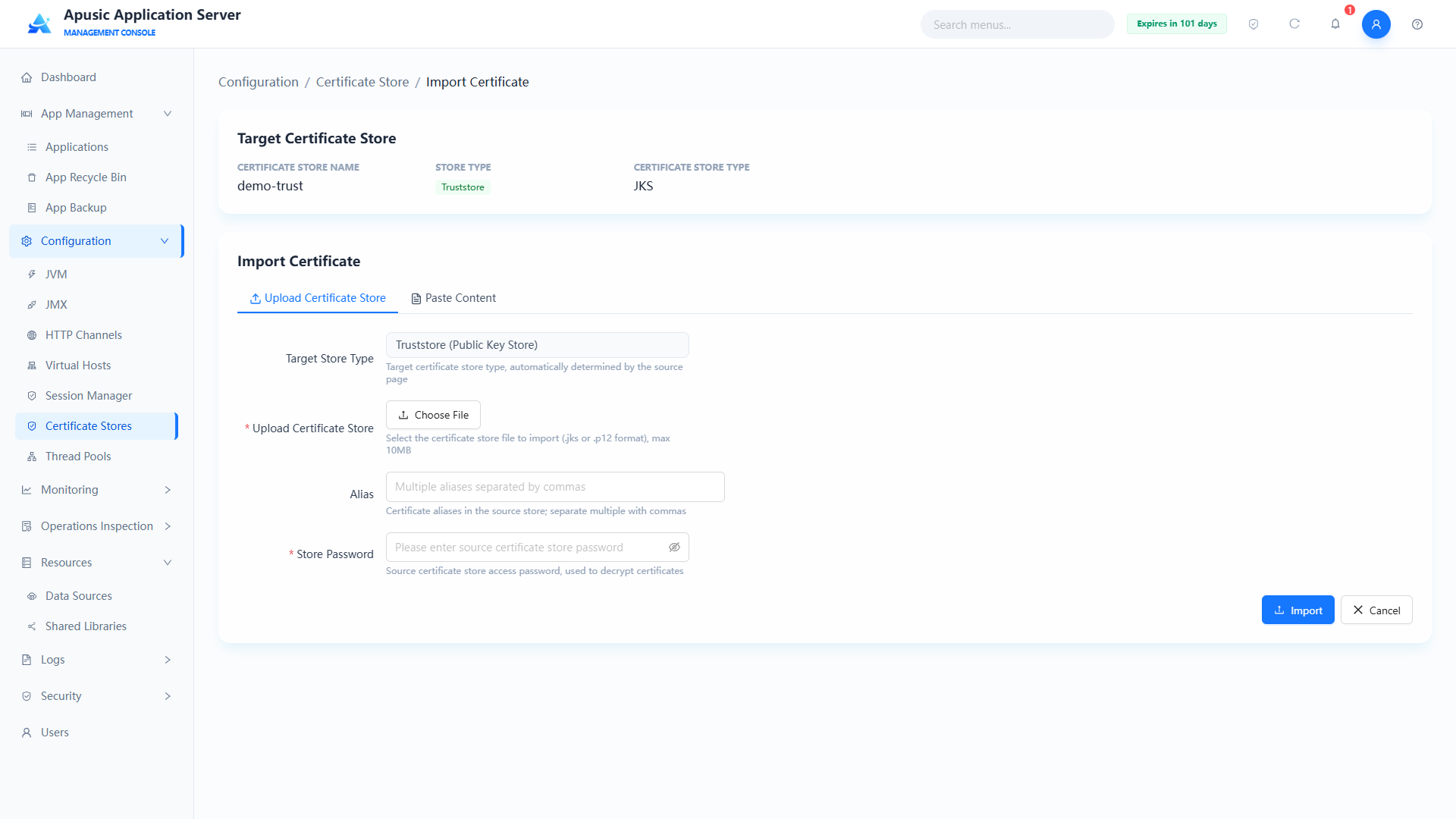Open App Recycle Bin item
Image resolution: width=1456 pixels, height=819 pixels.
[x=97, y=177]
